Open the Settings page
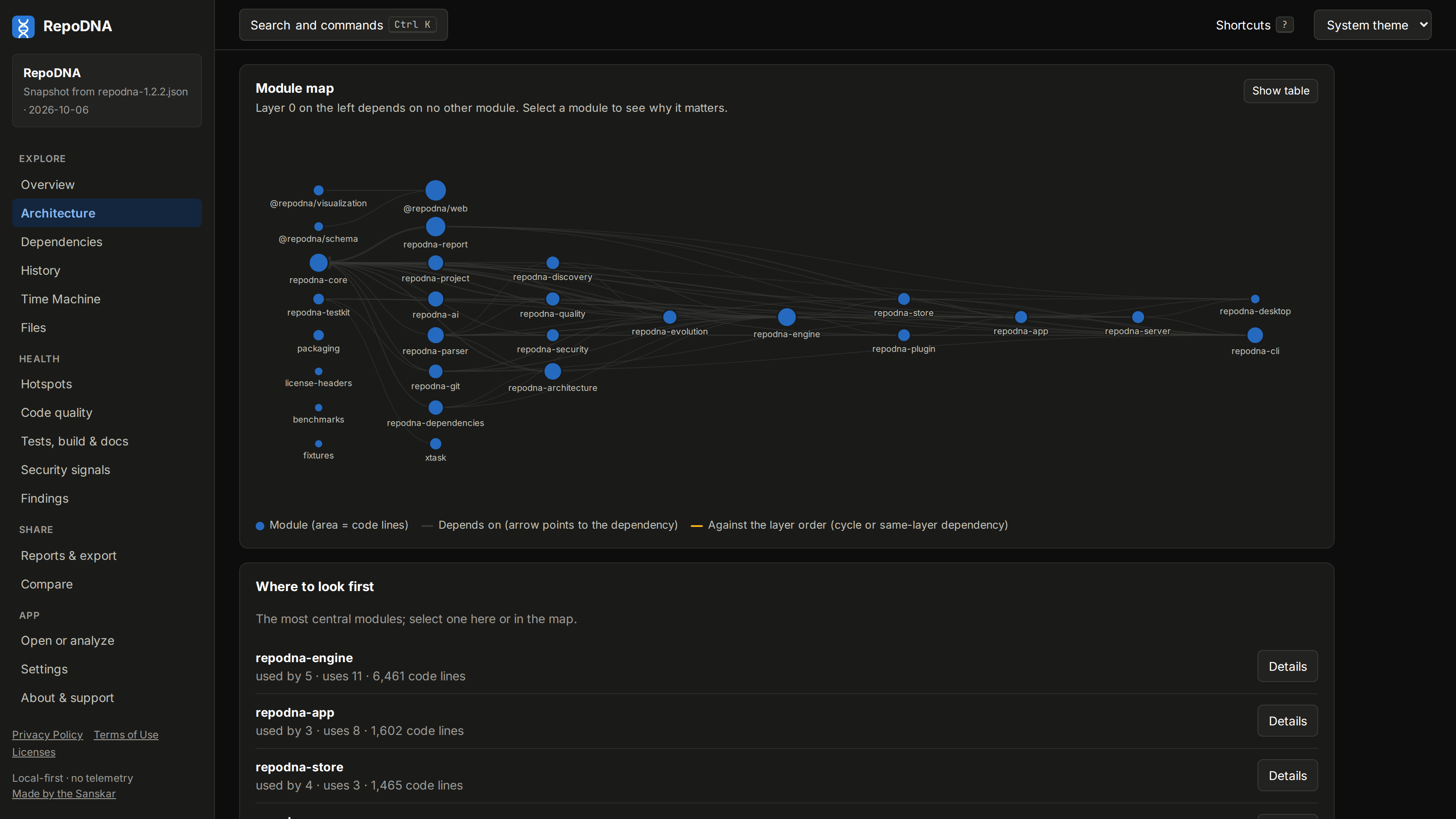The image size is (1456, 819). click(107, 669)
